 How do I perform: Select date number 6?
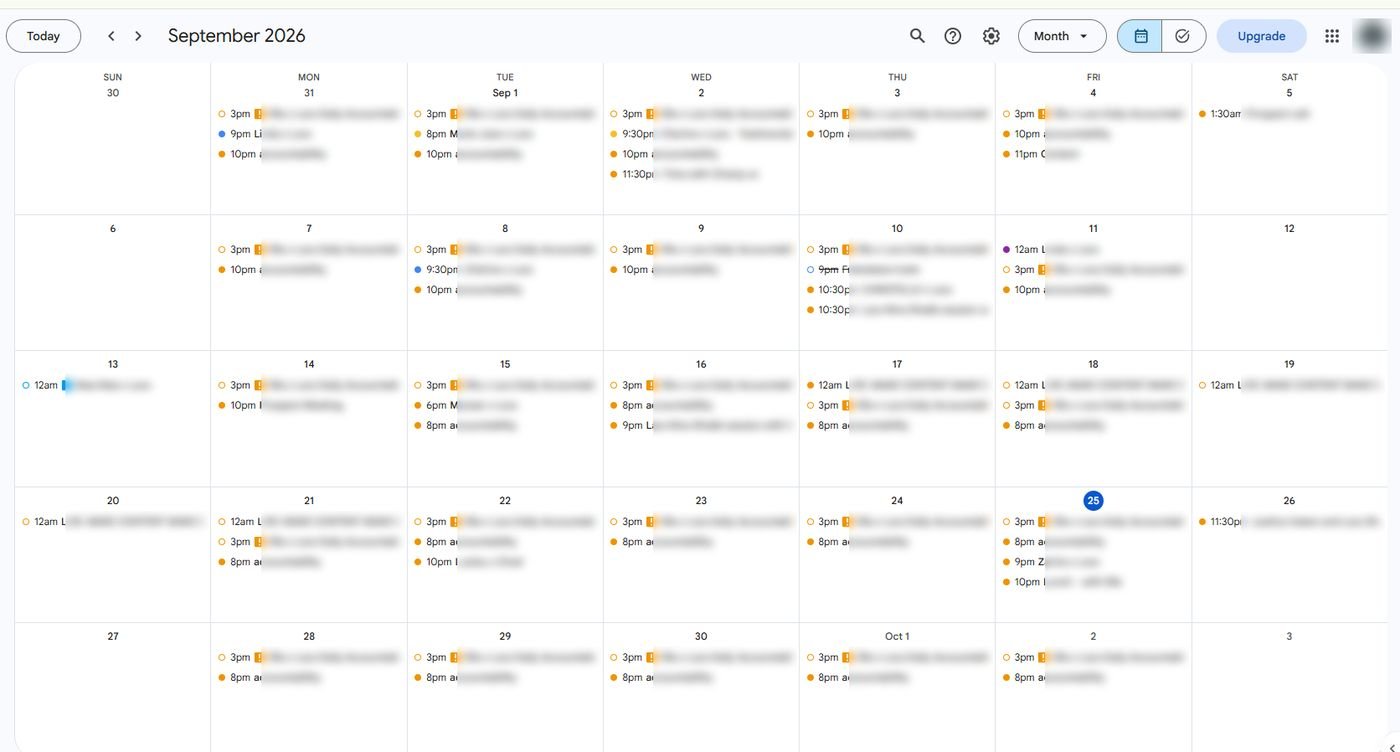click(x=113, y=229)
